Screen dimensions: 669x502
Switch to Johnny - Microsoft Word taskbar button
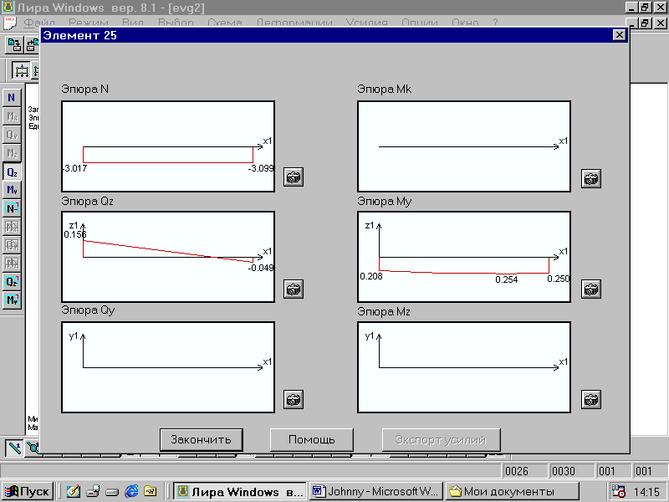click(x=376, y=492)
